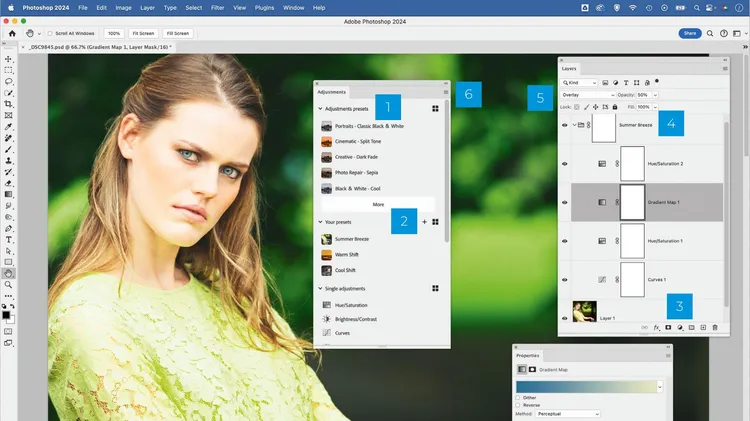Image resolution: width=750 pixels, height=421 pixels.
Task: Hide the Gradient Map 1 layer
Action: click(x=565, y=202)
